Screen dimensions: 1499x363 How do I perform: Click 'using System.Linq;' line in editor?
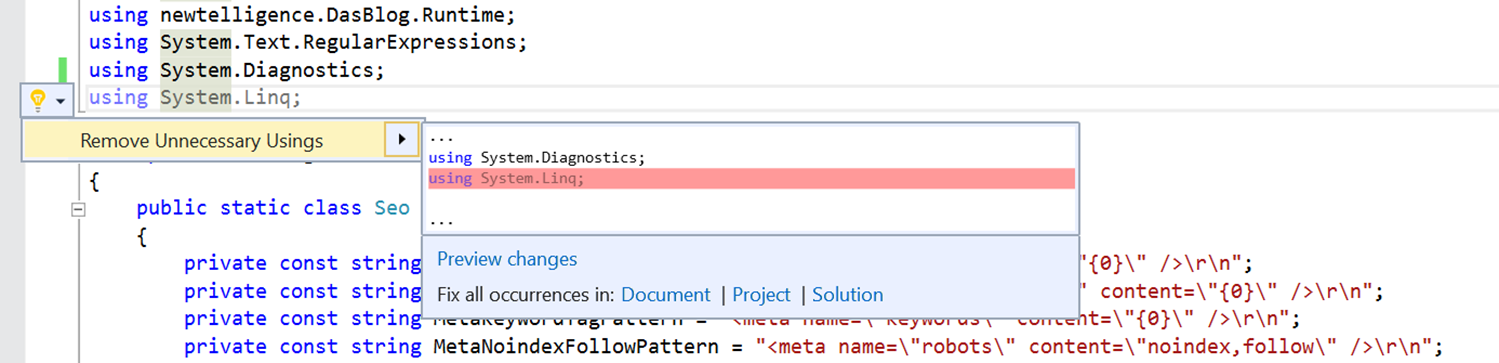pyautogui.click(x=195, y=97)
